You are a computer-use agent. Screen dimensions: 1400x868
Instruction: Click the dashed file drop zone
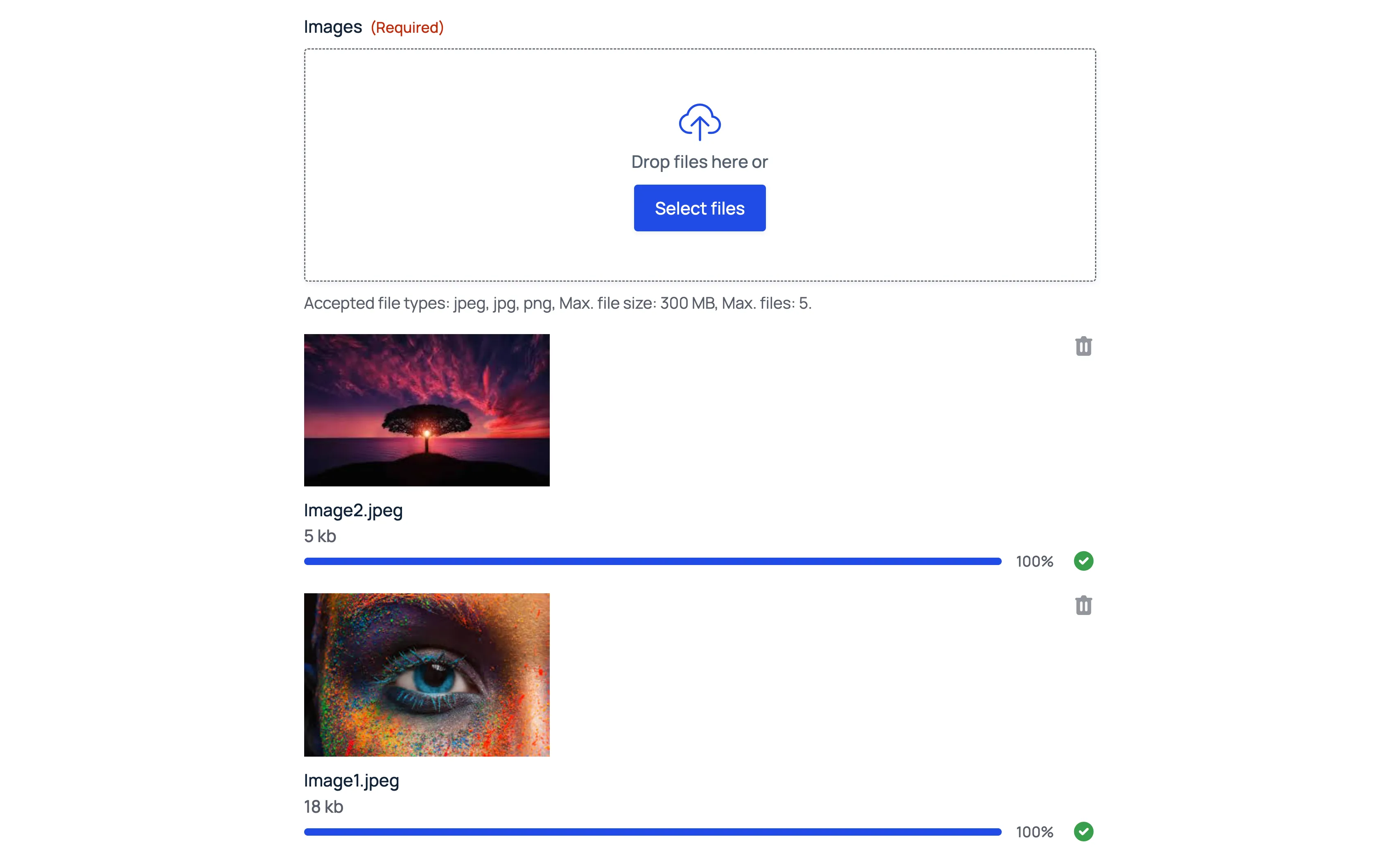[x=699, y=165]
